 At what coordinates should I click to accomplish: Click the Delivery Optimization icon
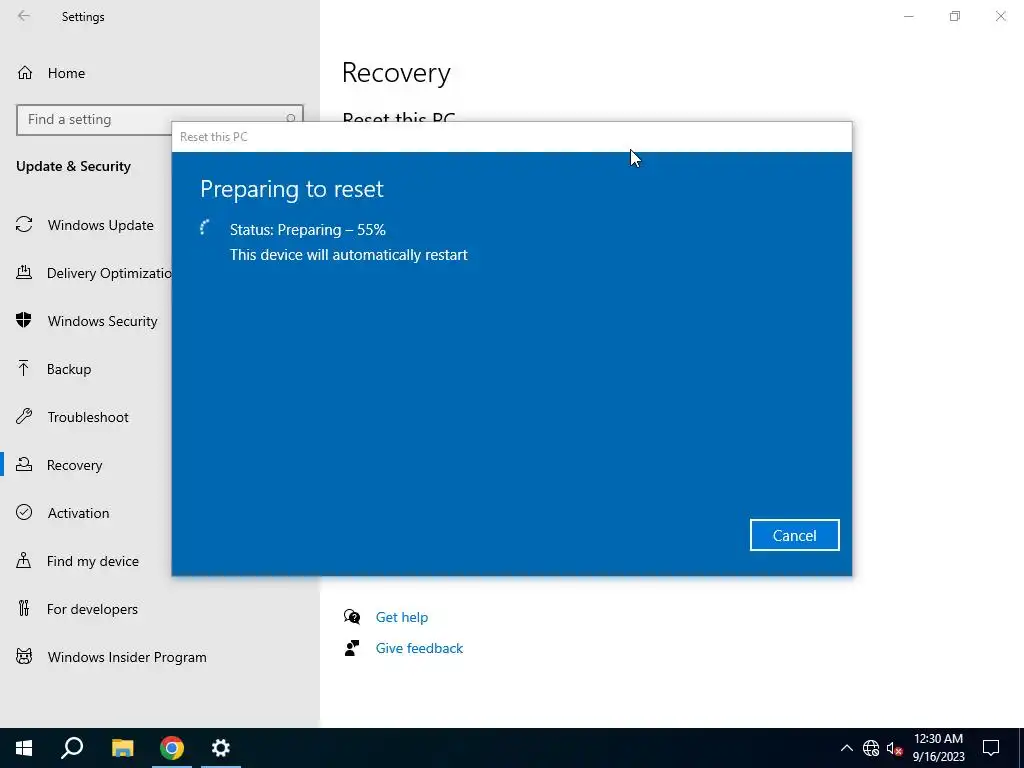pos(24,272)
